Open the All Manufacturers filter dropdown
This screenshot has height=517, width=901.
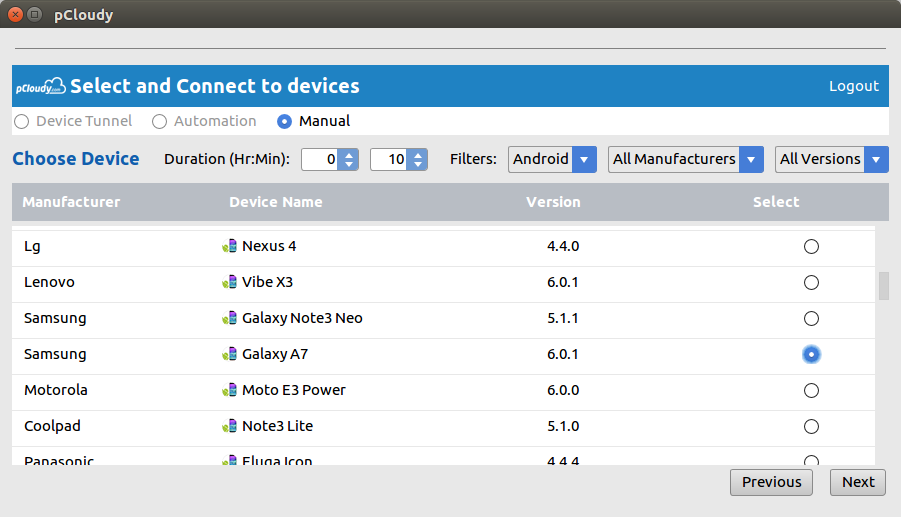coord(686,159)
